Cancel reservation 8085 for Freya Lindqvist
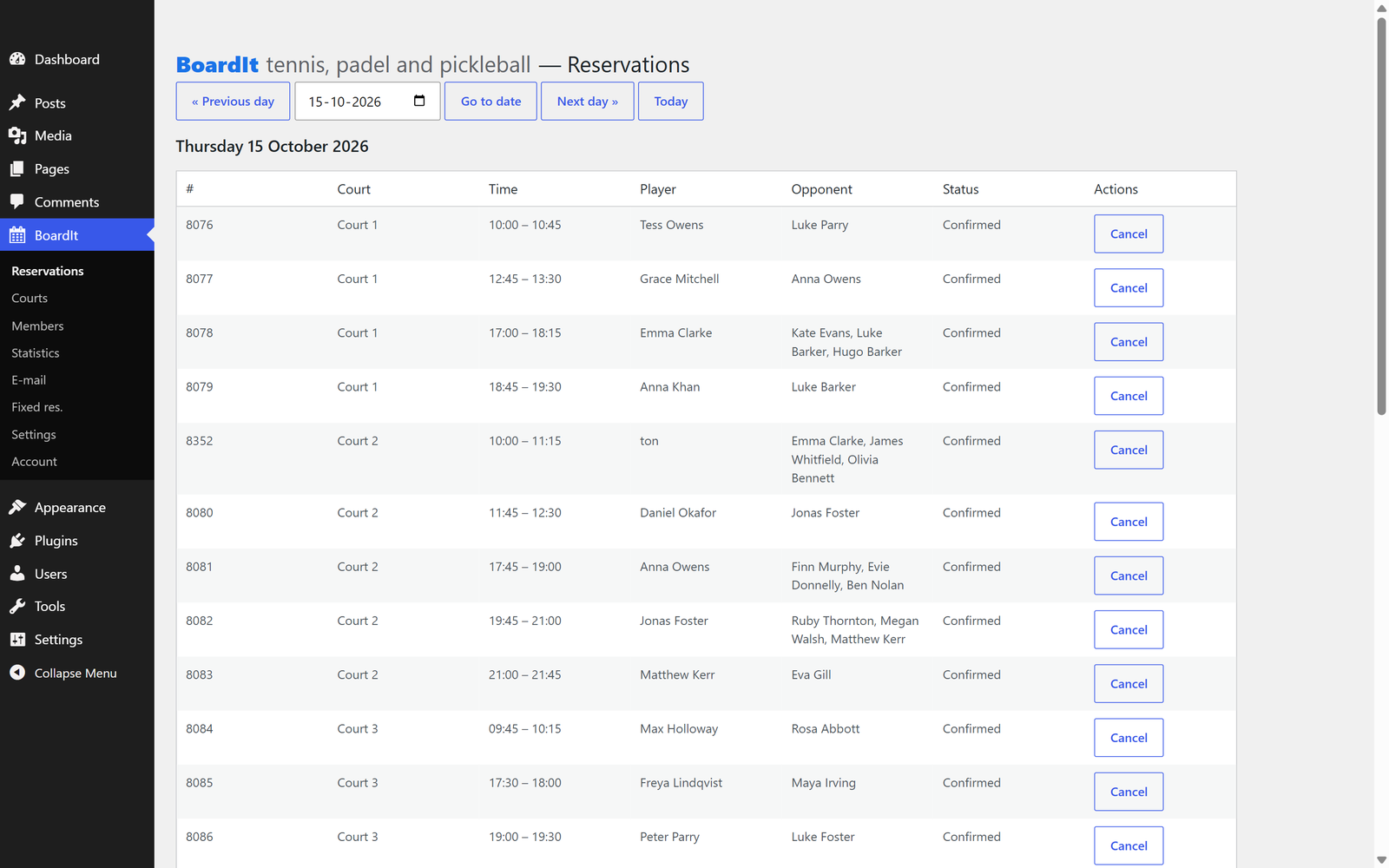1389x868 pixels. pos(1129,792)
